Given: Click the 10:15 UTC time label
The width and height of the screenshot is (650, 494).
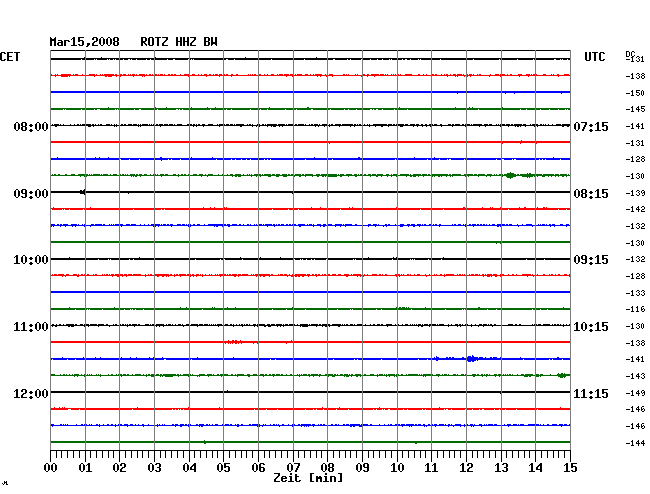Looking at the screenshot, I should pyautogui.click(x=591, y=327).
